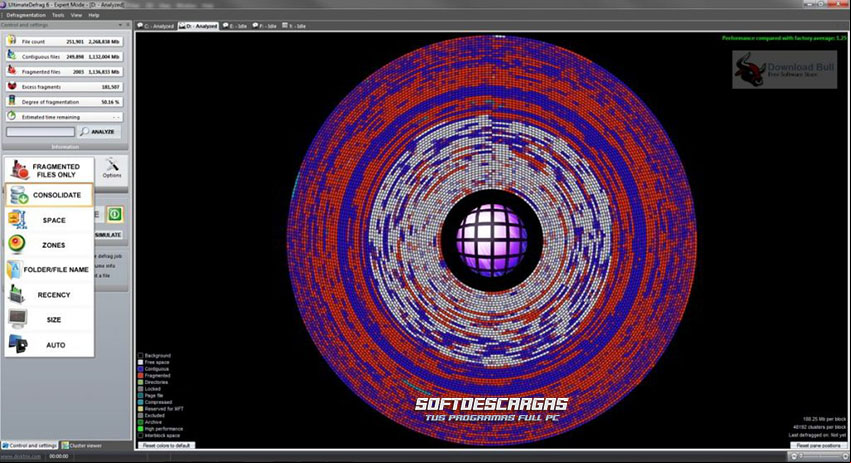Image resolution: width=851 pixels, height=463 pixels.
Task: Click the Estimated time remaining clock icon
Action: click(x=11, y=116)
